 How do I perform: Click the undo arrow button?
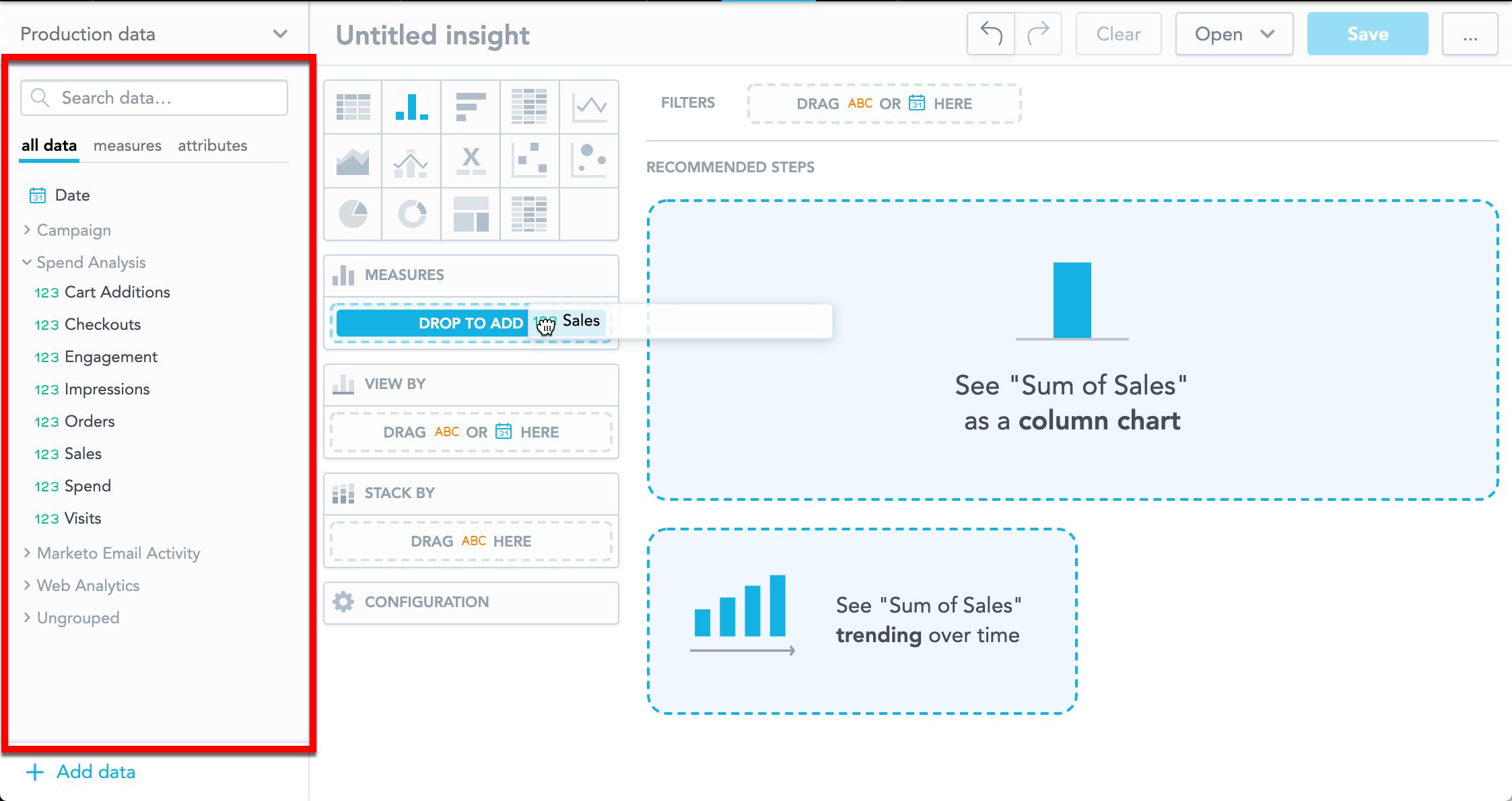coord(991,34)
